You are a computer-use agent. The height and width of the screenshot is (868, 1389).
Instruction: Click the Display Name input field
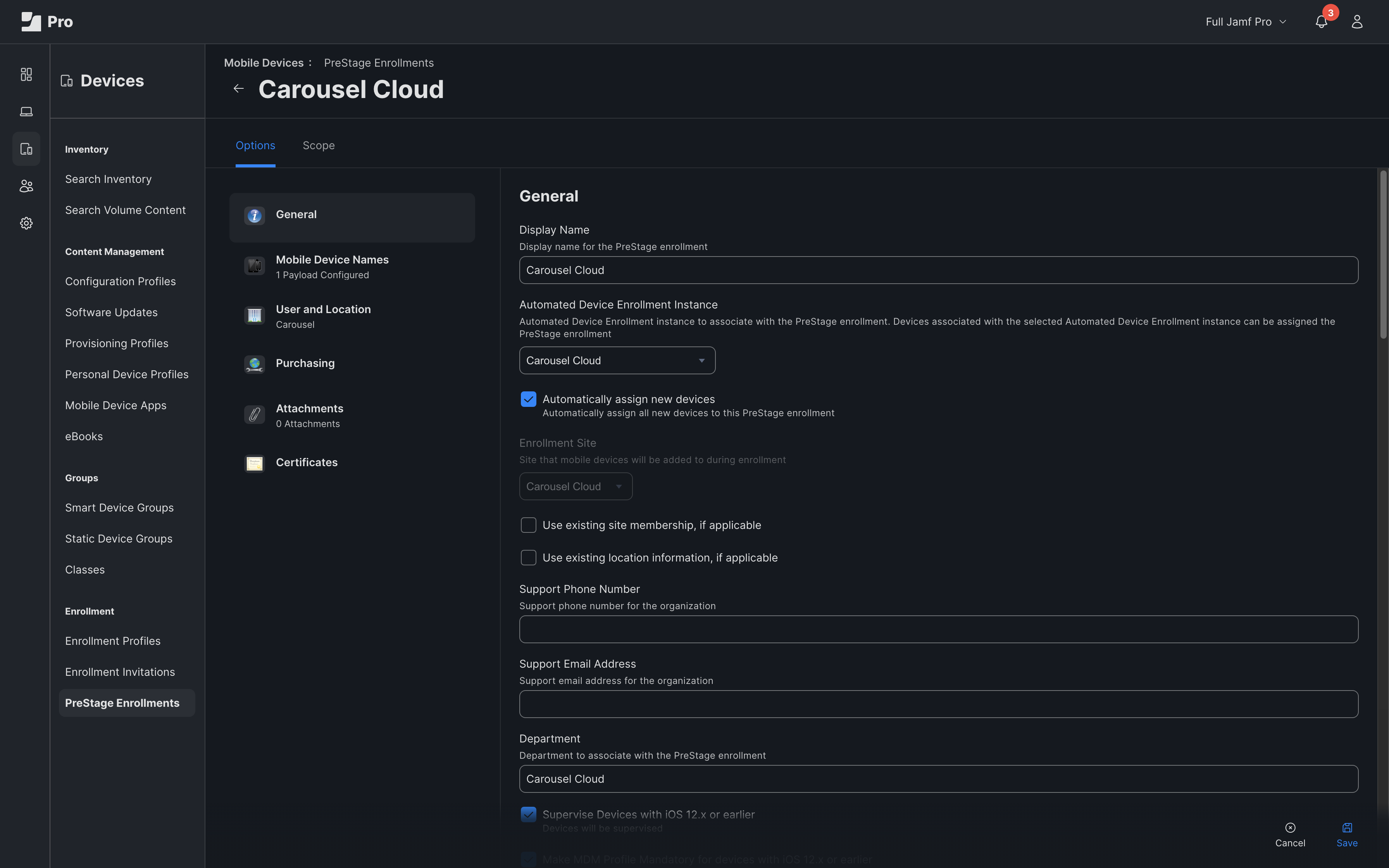point(938,270)
